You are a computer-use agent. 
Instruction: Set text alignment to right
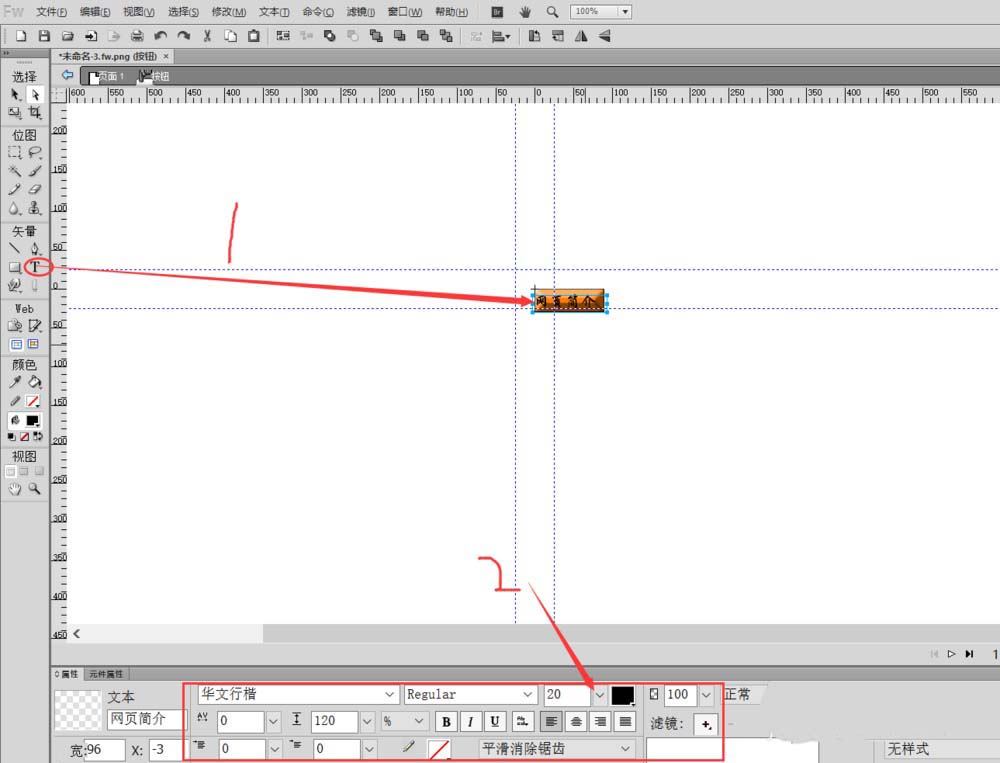(x=600, y=722)
